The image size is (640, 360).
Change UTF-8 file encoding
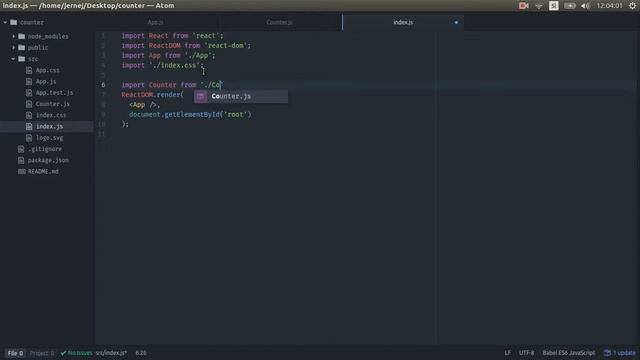click(527, 353)
